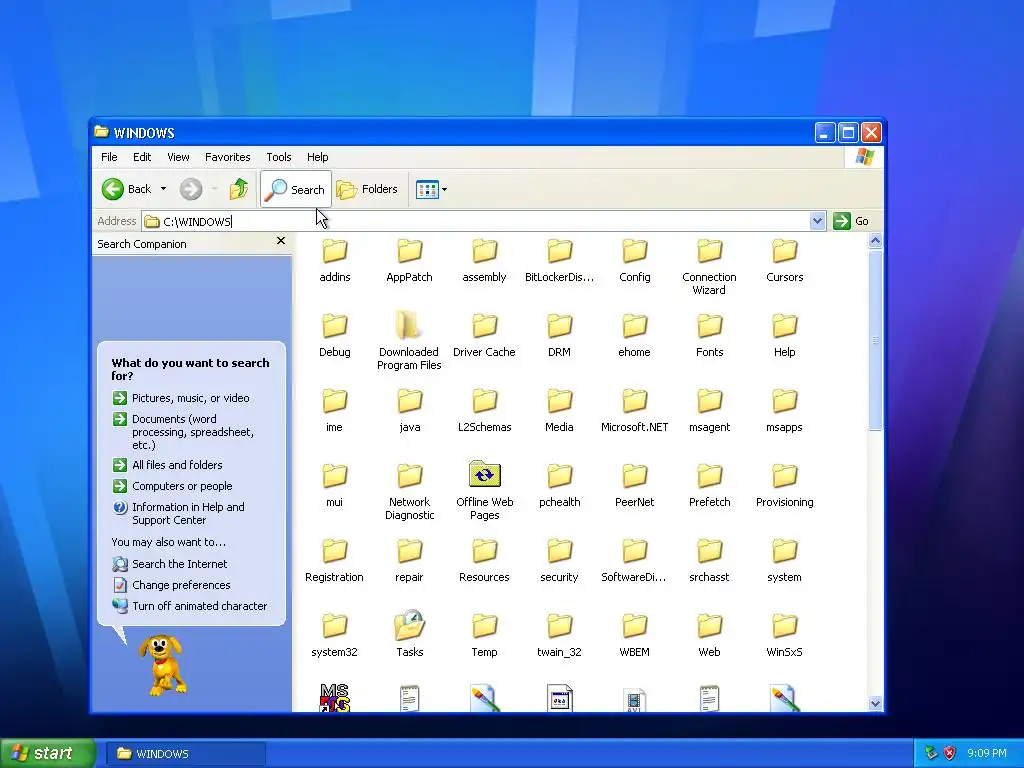Select the system32 folder
Image resolution: width=1024 pixels, height=768 pixels.
(x=334, y=635)
